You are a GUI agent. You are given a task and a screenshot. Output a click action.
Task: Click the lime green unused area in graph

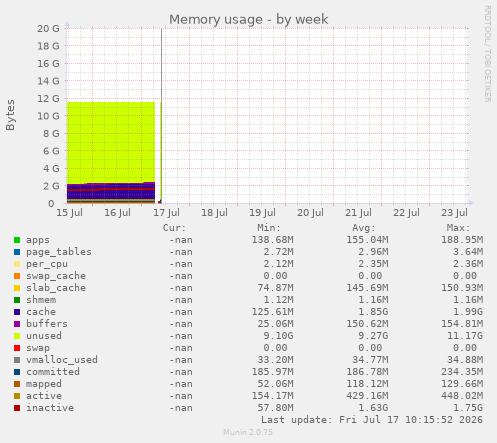pyautogui.click(x=111, y=142)
